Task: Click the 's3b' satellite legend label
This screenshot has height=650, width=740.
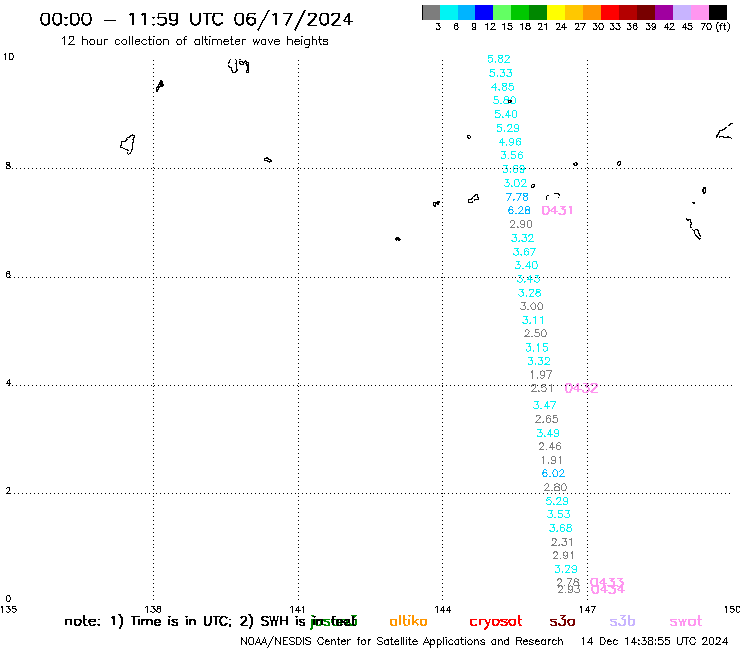Action: click(x=622, y=621)
